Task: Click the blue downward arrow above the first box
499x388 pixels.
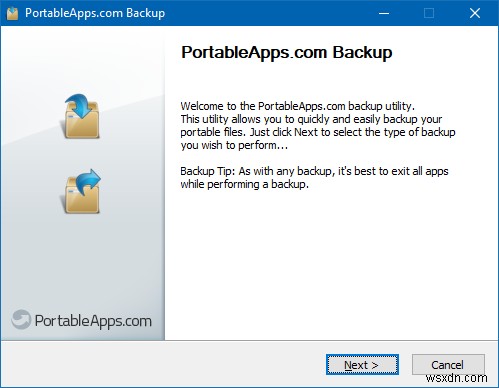Action: [78, 105]
